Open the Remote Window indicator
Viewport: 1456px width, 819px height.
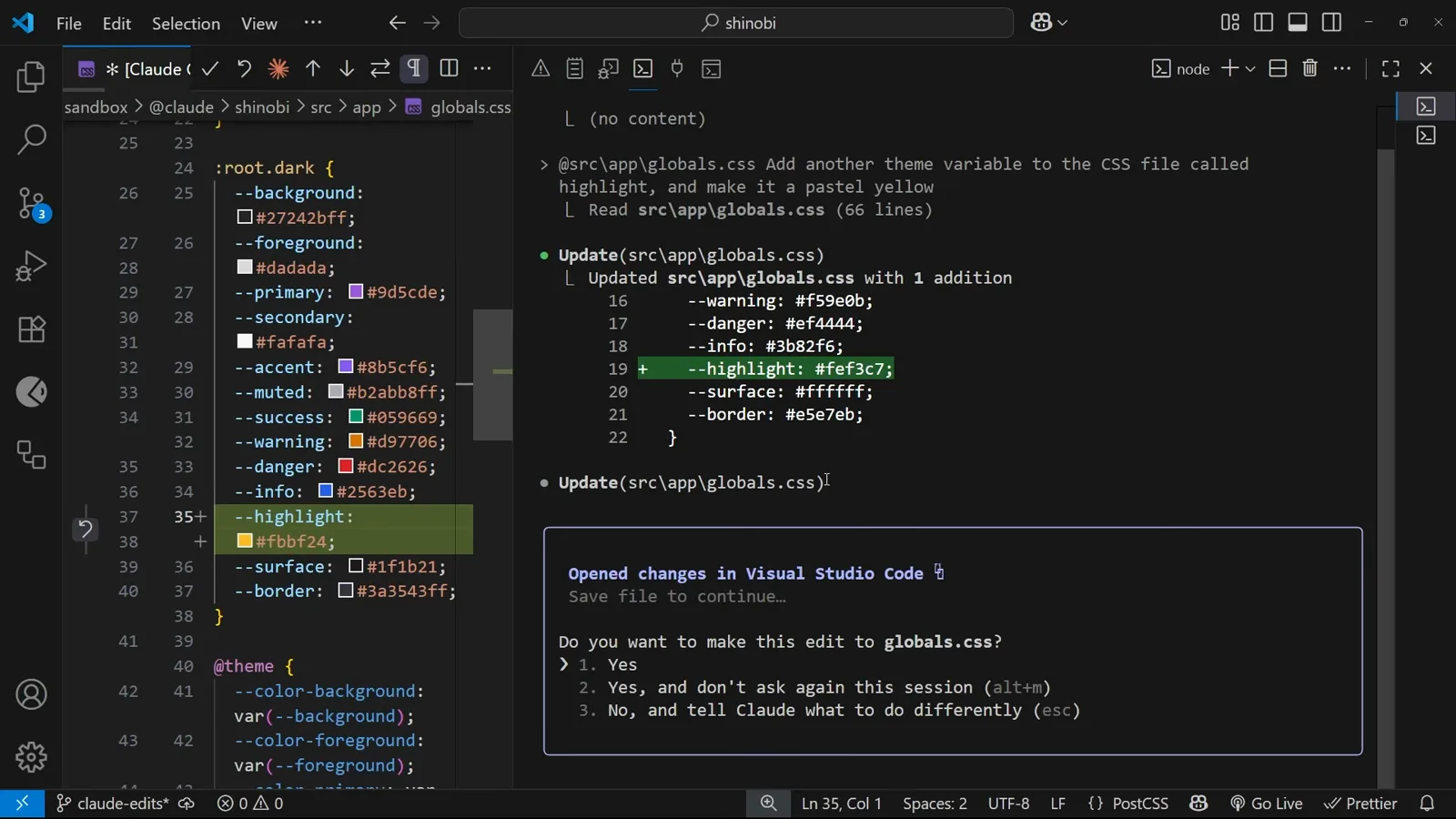click(x=22, y=804)
